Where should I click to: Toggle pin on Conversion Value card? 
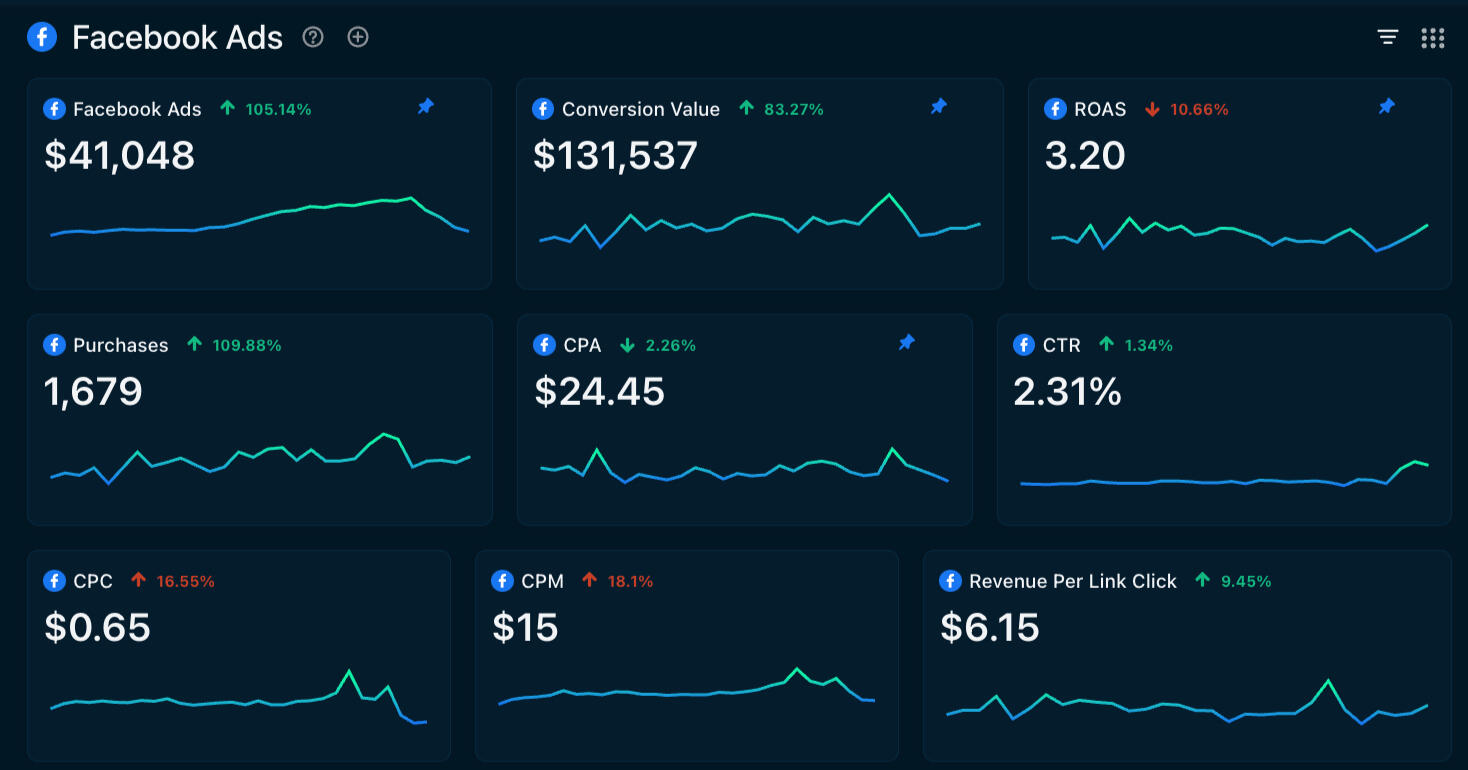coord(938,106)
